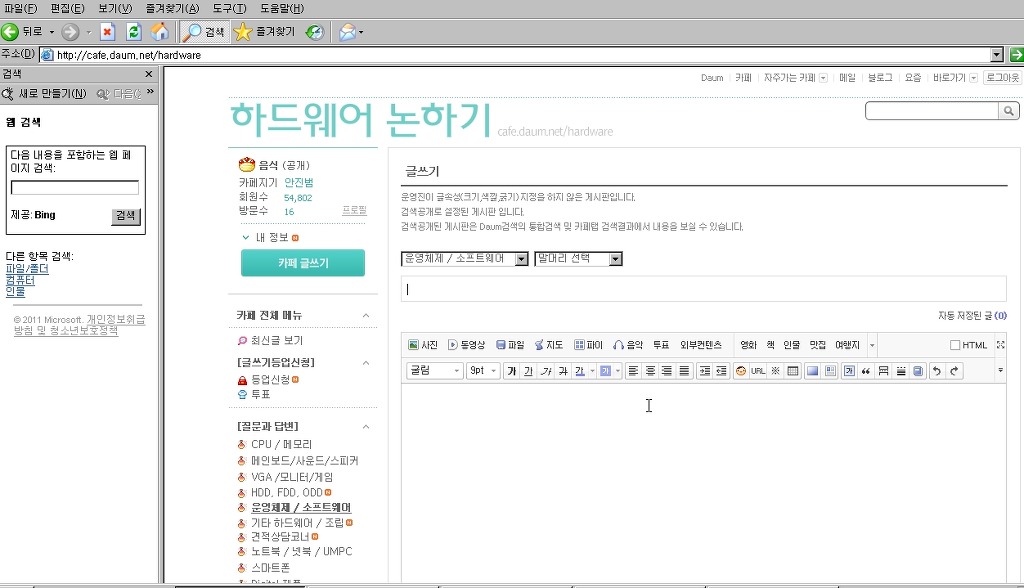Viewport: 1024px width, 588px height.
Task: Open the 도구(T) menu
Action: 229,8
